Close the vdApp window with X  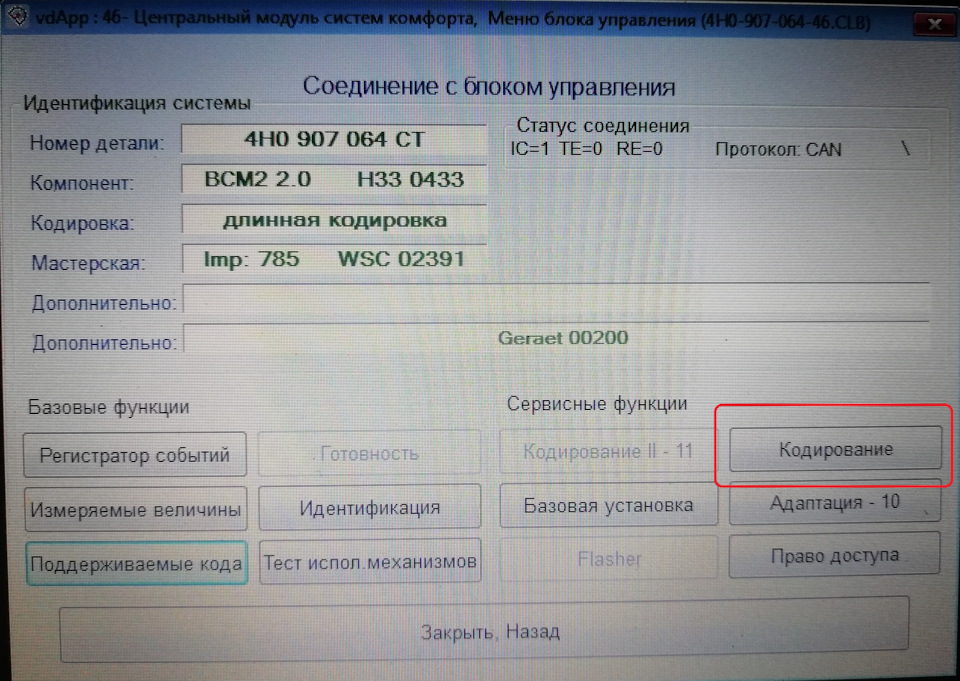click(x=934, y=24)
